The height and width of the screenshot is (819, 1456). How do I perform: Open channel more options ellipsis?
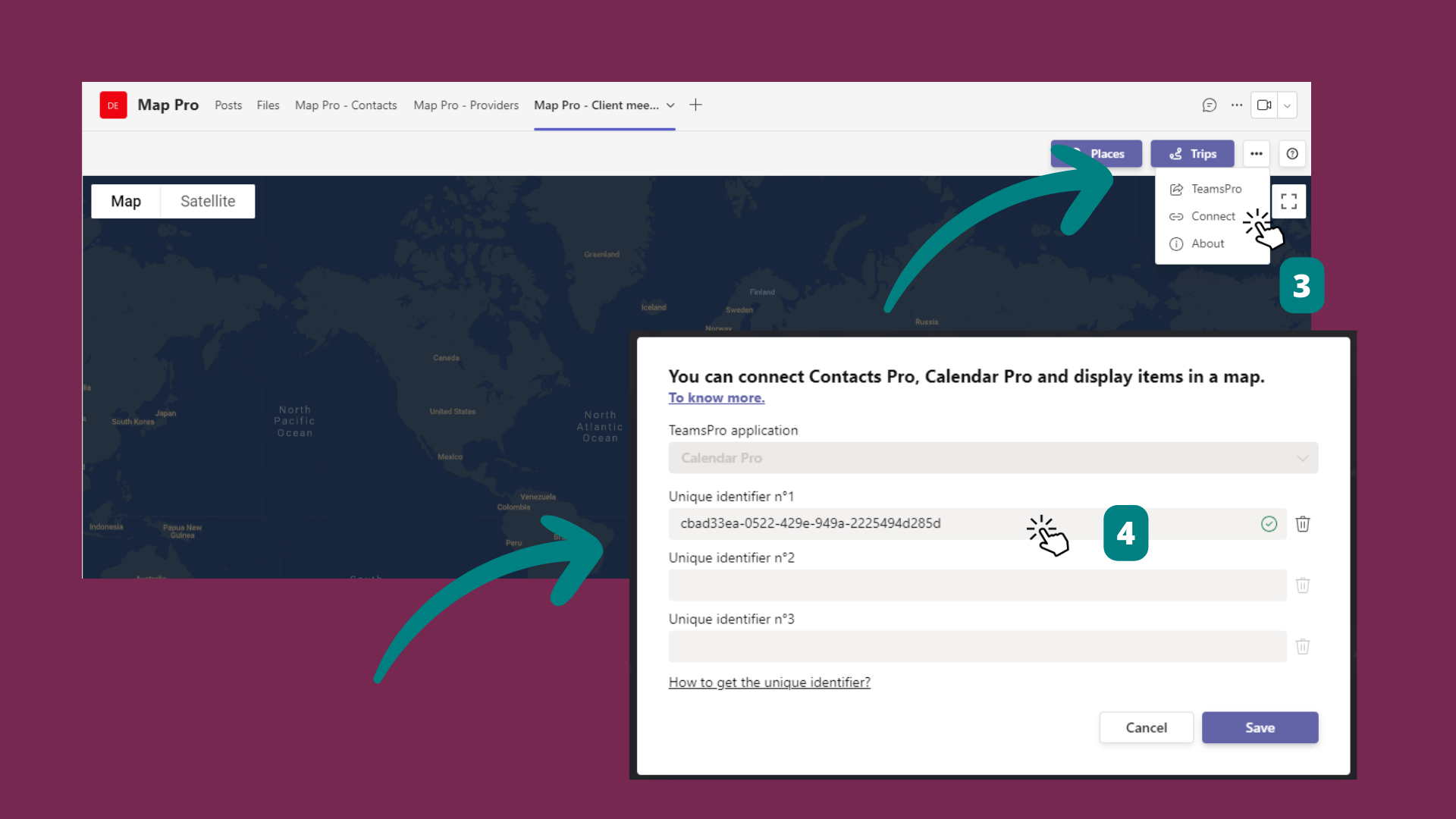(x=1237, y=105)
